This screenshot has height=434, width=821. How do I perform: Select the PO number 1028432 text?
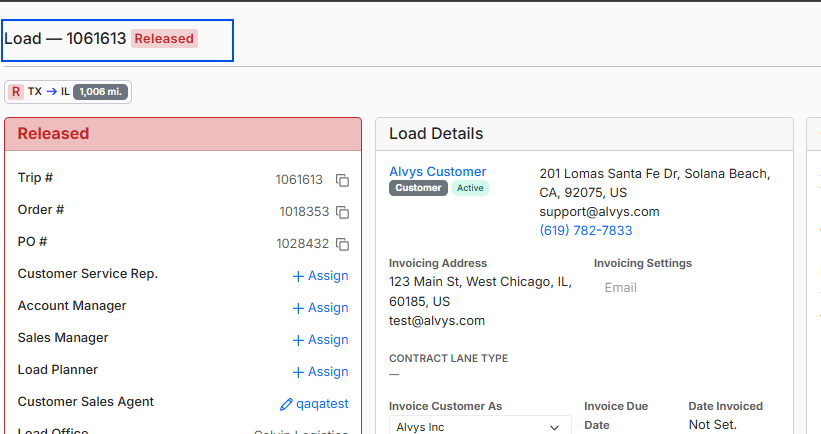click(303, 243)
